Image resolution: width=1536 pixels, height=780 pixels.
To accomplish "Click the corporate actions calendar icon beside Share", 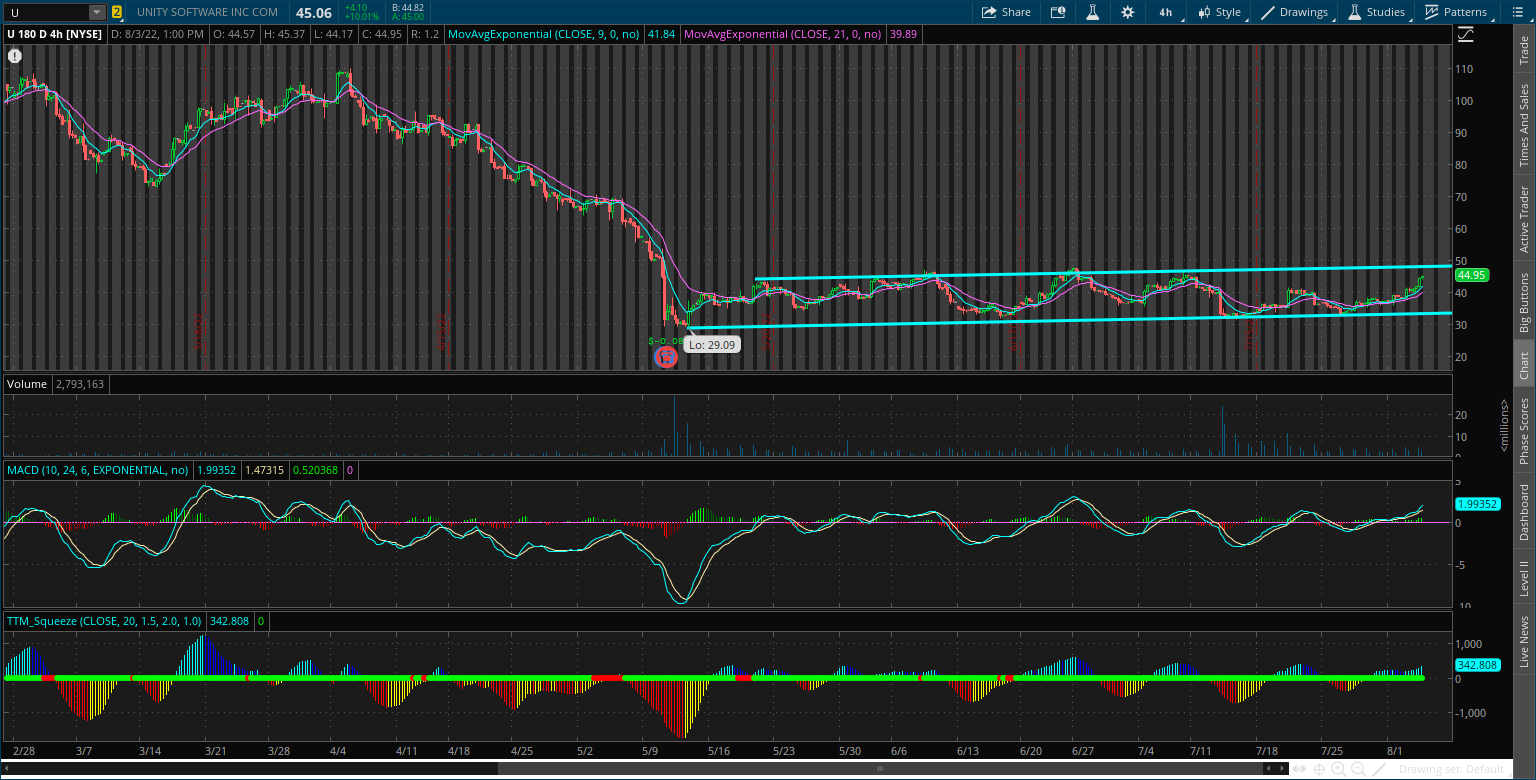I will (x=1057, y=12).
